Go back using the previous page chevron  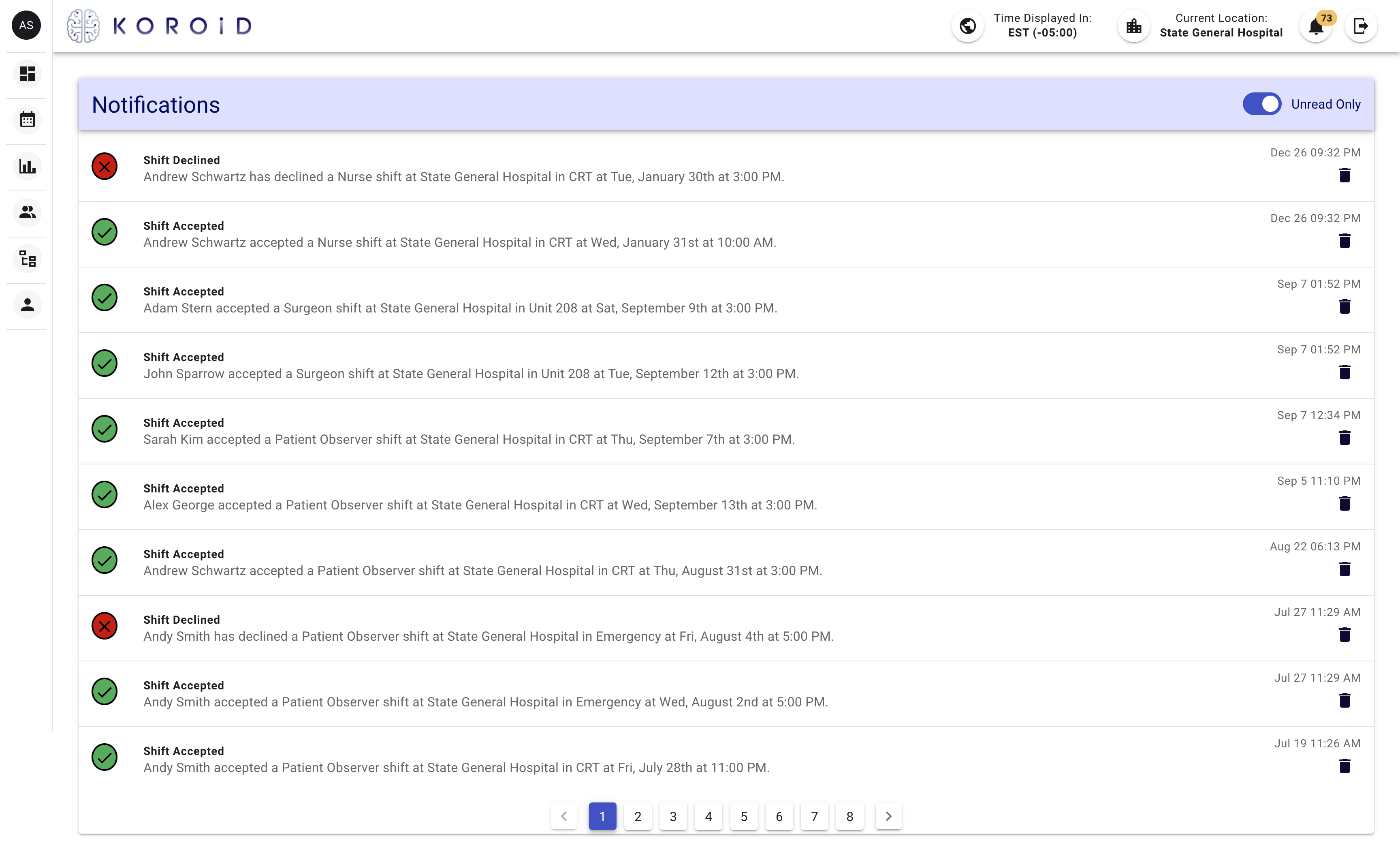(564, 816)
